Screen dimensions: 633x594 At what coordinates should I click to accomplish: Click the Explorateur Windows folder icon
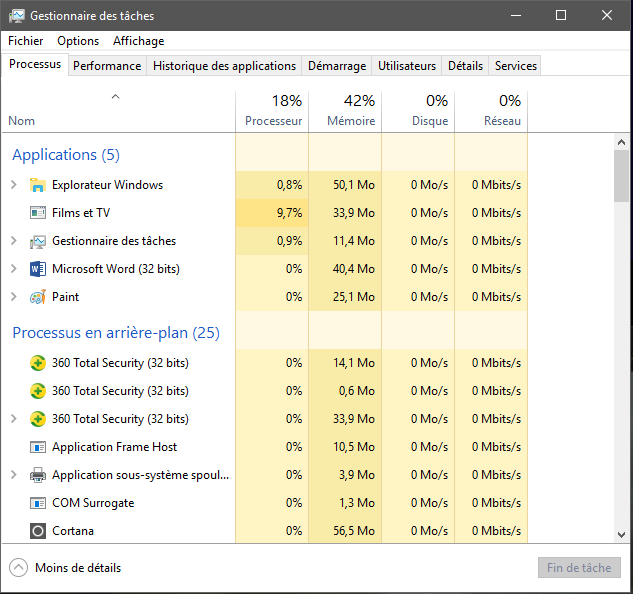38,185
